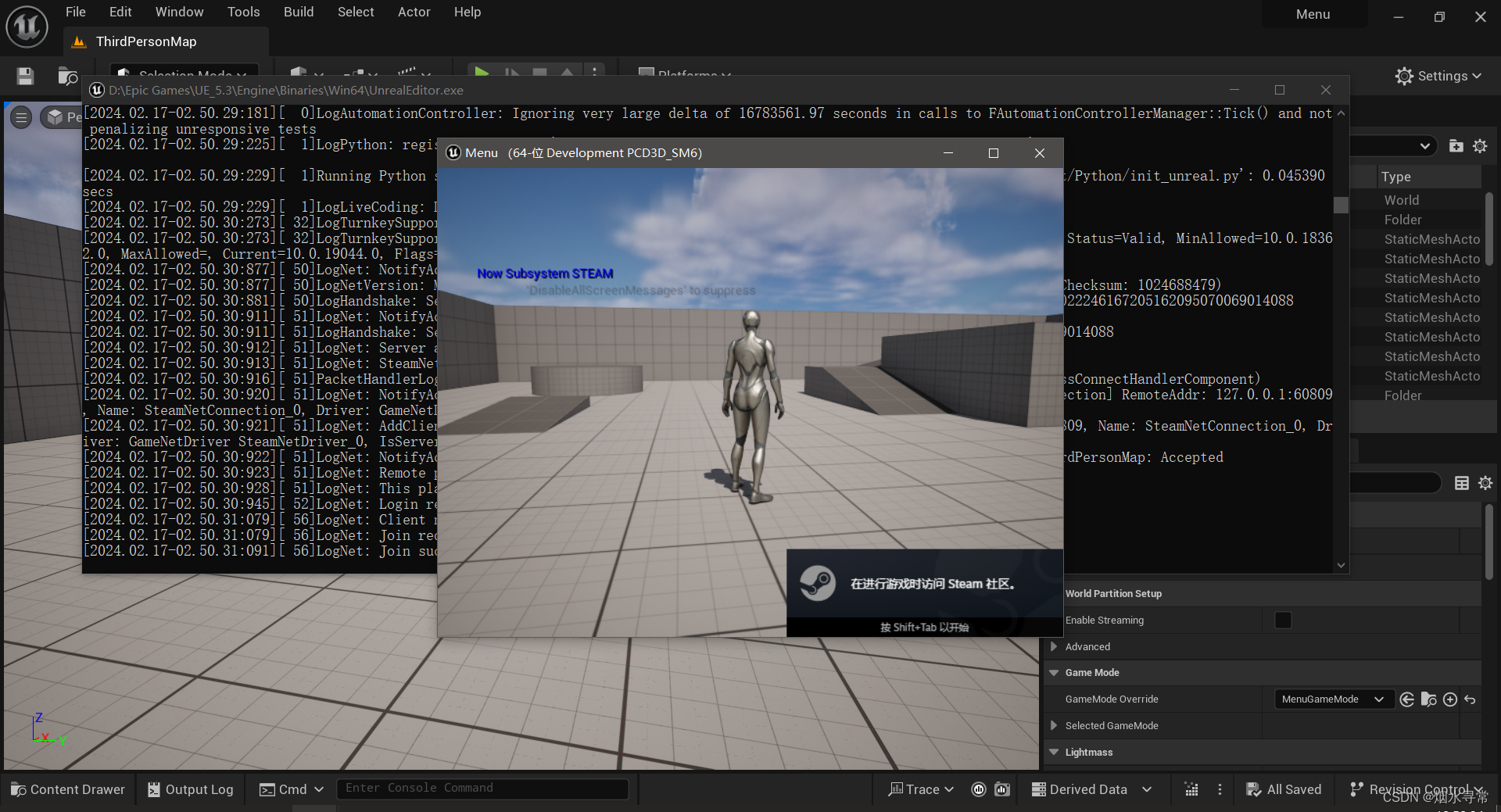The height and width of the screenshot is (812, 1501).
Task: Collapse the Lightmass section
Action: [1054, 752]
